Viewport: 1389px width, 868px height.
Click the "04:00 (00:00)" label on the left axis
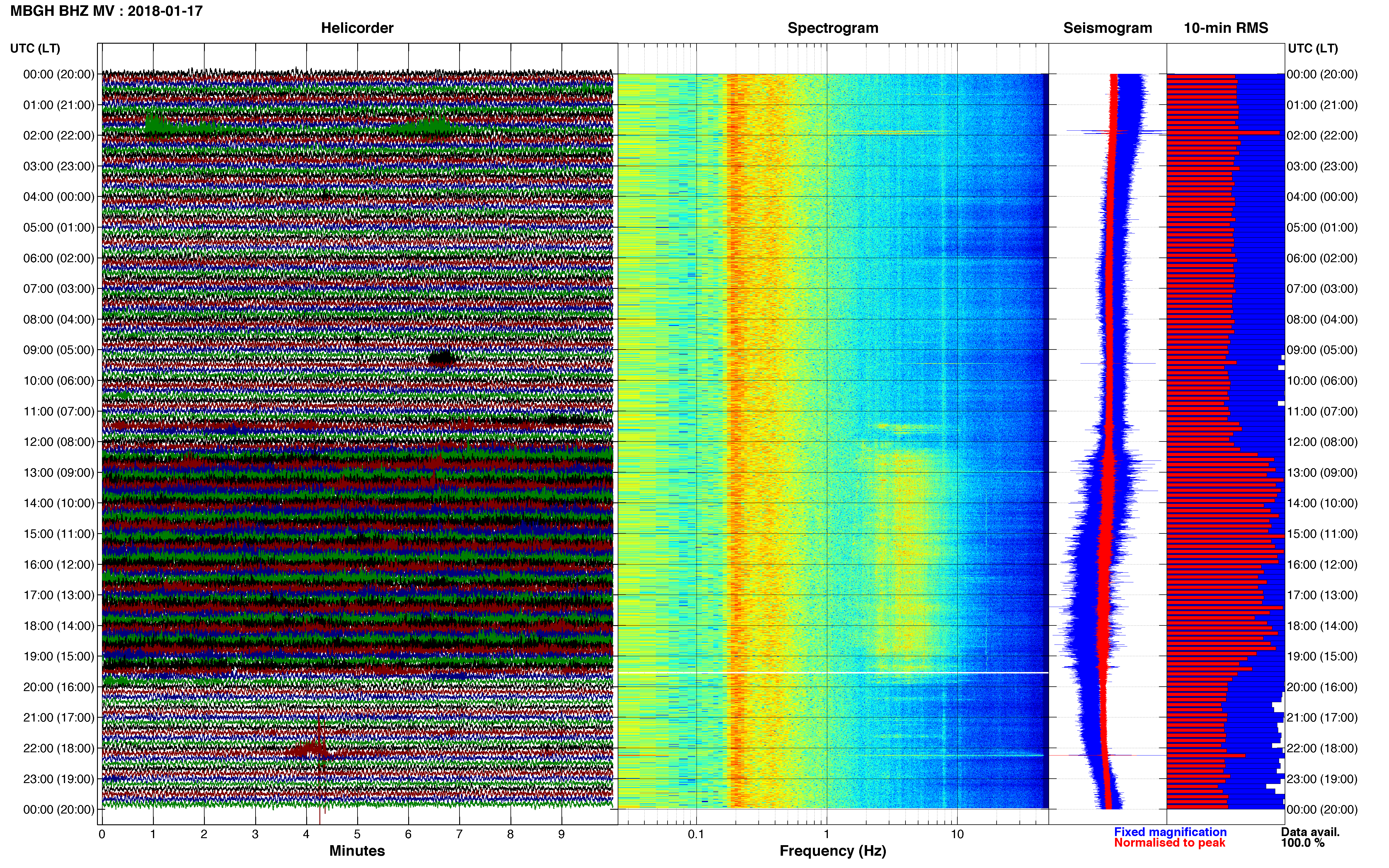[59, 197]
